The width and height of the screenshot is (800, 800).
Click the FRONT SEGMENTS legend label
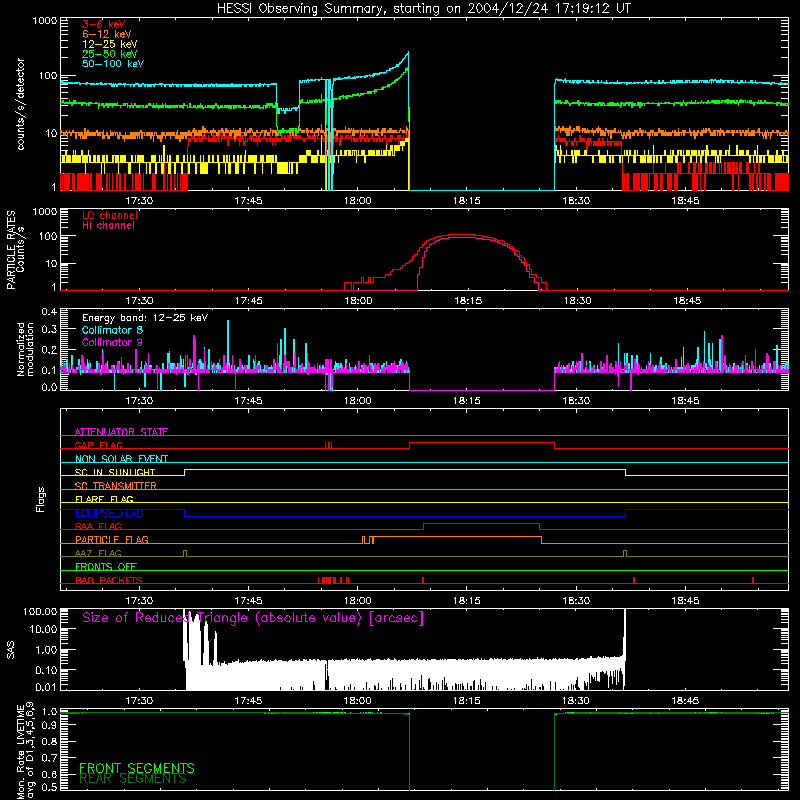137,768
